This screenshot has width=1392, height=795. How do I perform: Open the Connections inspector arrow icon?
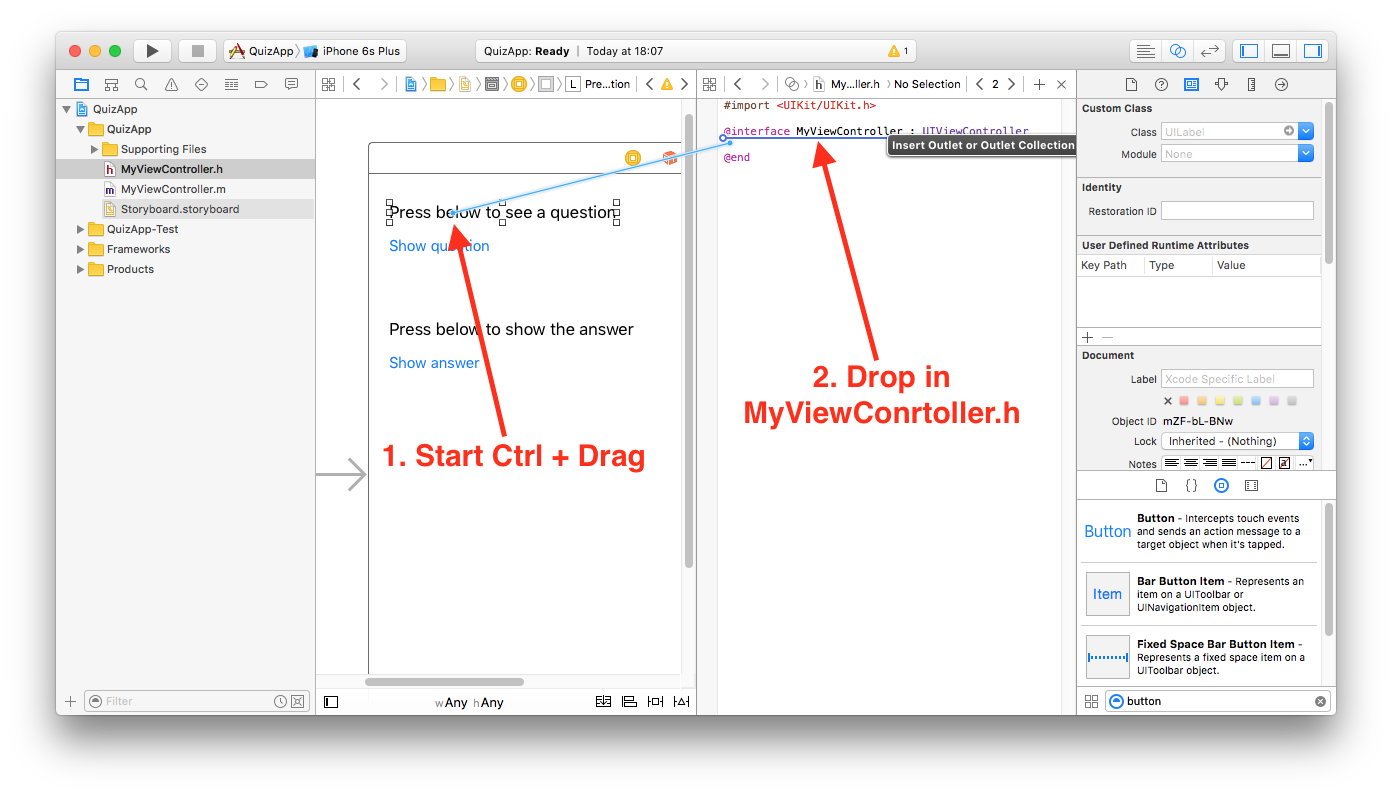coord(1281,84)
